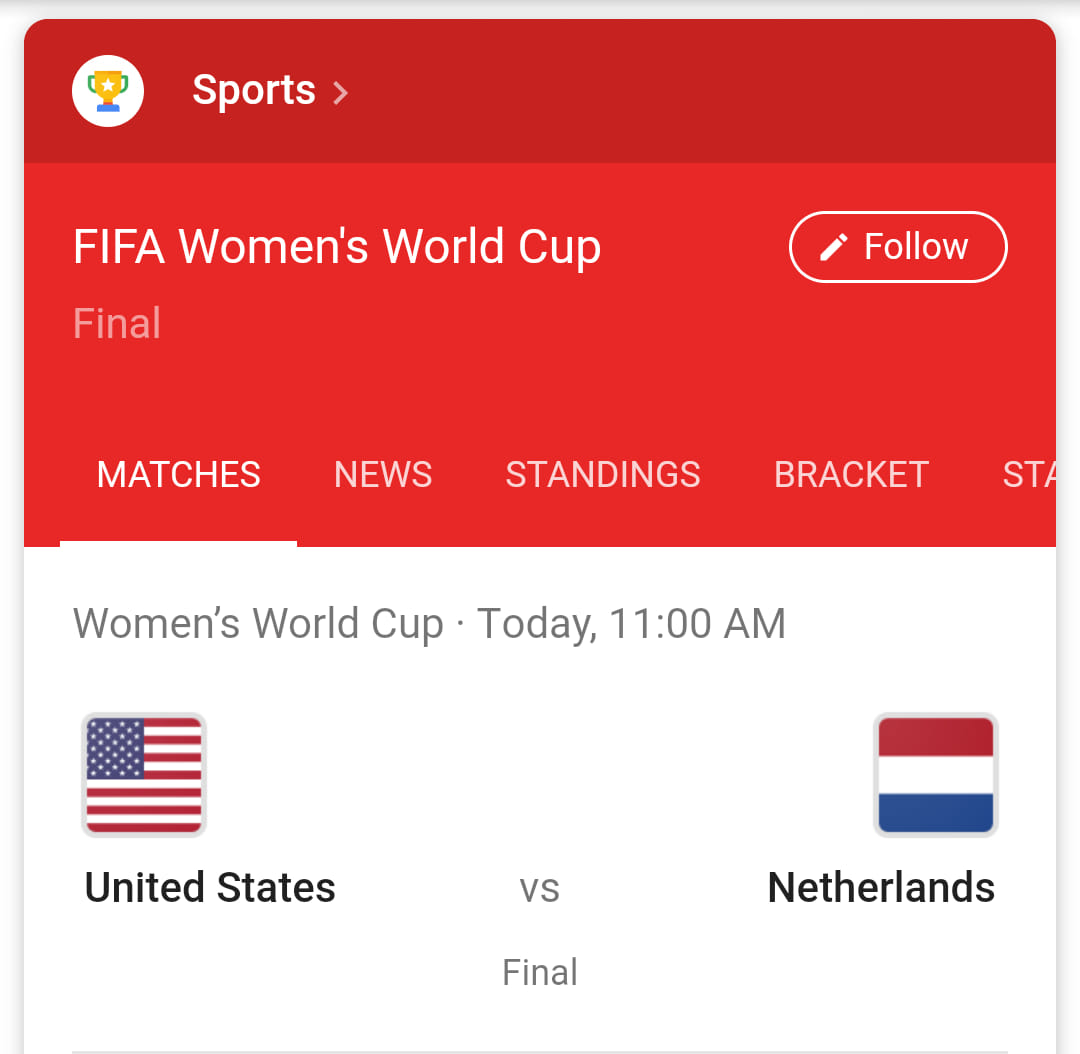Click the Netherlands flag icon

935,775
